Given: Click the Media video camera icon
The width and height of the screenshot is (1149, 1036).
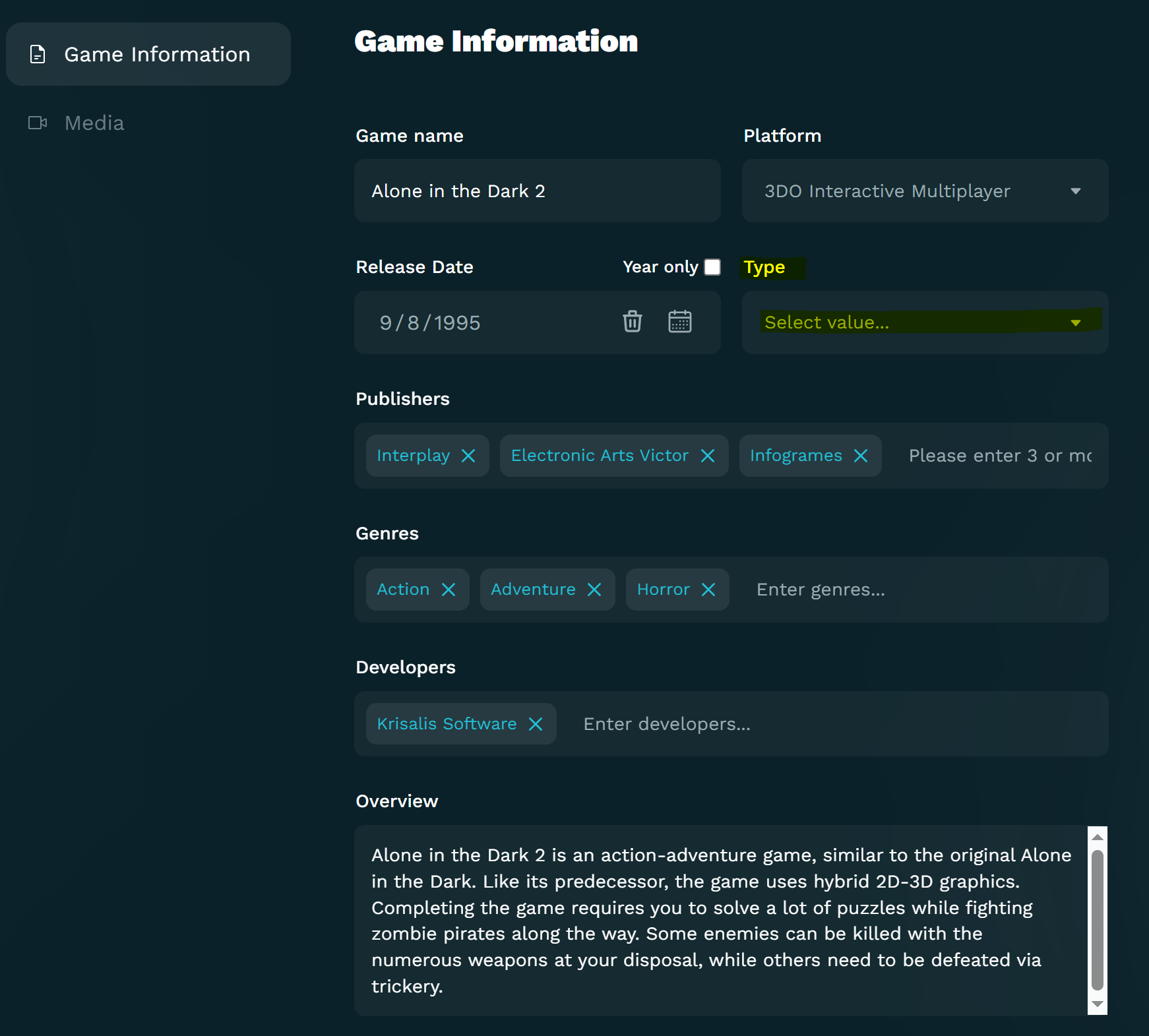Looking at the screenshot, I should tap(38, 123).
